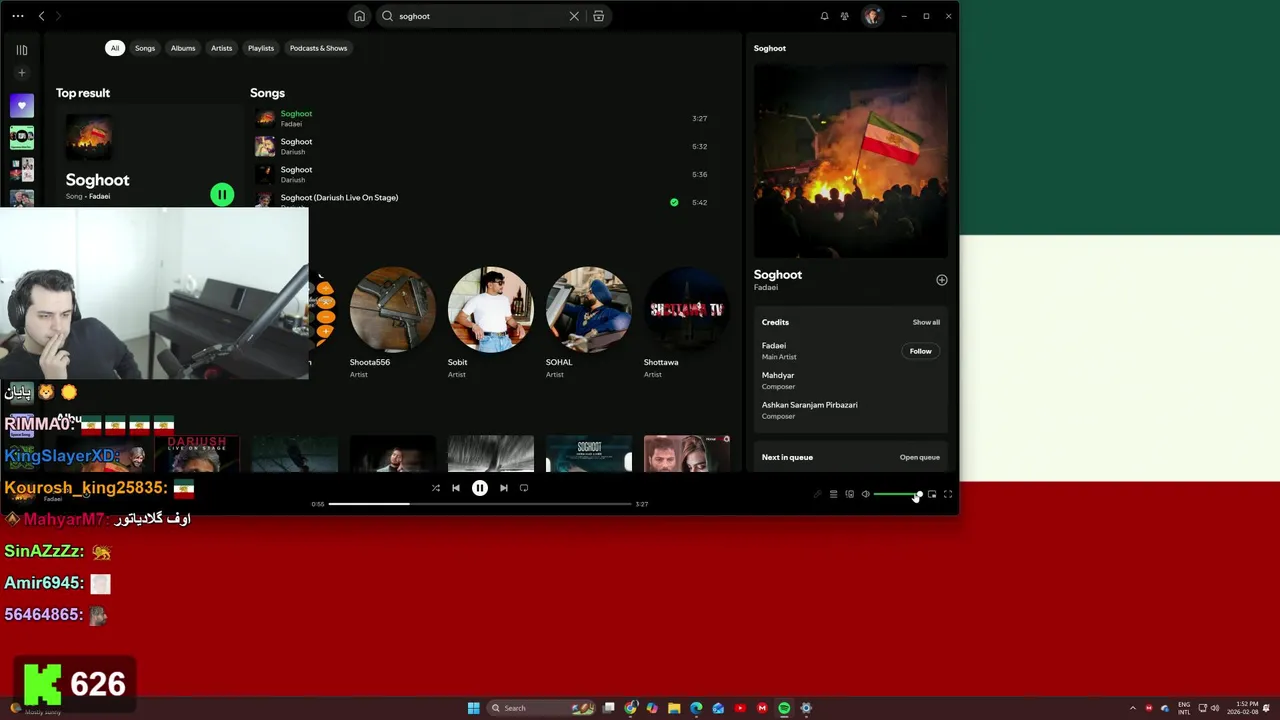
Task: Seek along the playback progress bar
Action: [480, 504]
